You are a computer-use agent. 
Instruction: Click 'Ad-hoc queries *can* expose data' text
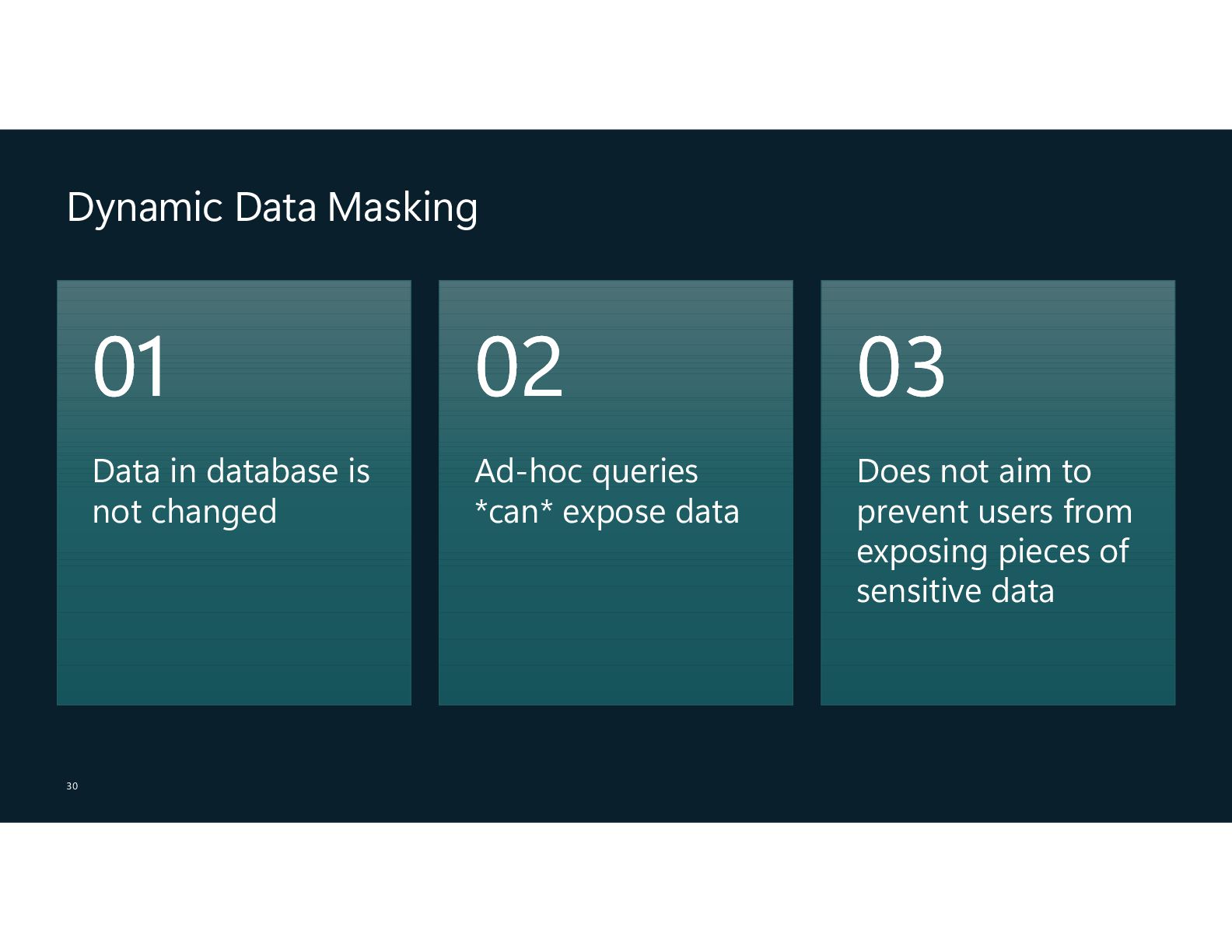pos(607,492)
